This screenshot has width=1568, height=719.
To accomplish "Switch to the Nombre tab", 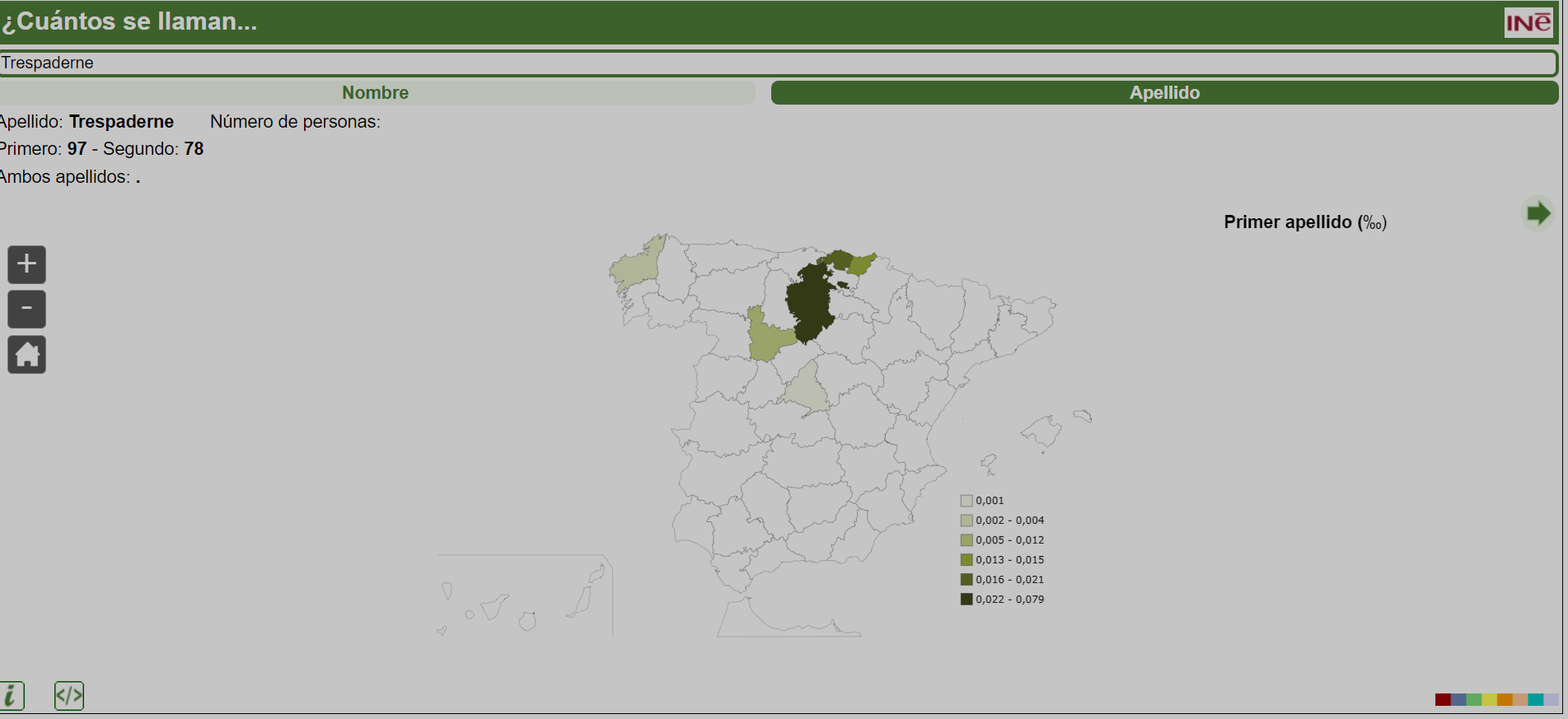I will [376, 93].
